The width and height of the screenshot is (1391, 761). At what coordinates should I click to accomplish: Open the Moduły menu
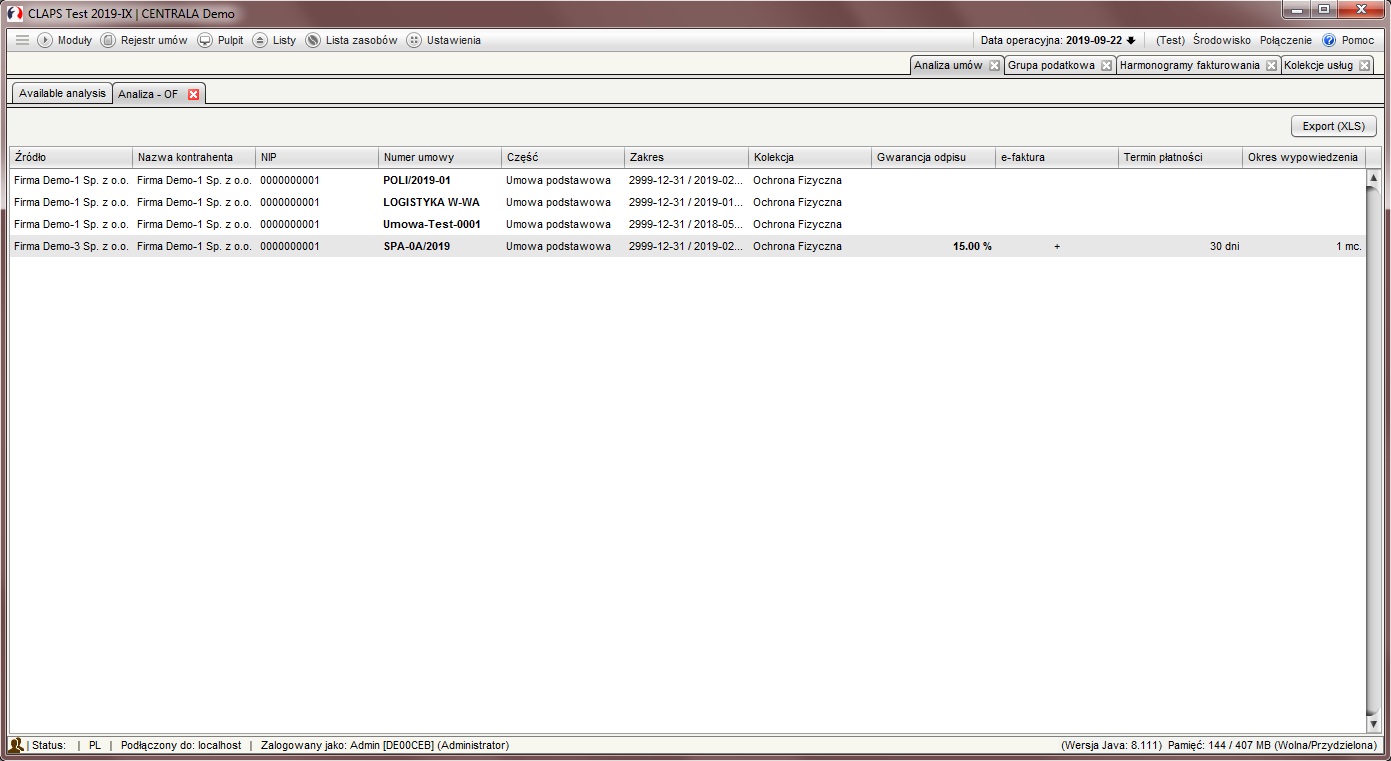tap(65, 40)
